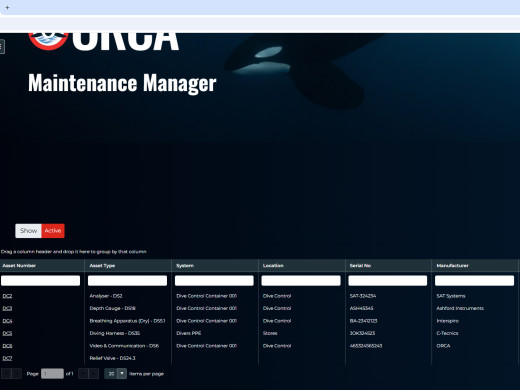Go to next page in pager
The height and width of the screenshot is (390, 520).
(83, 374)
